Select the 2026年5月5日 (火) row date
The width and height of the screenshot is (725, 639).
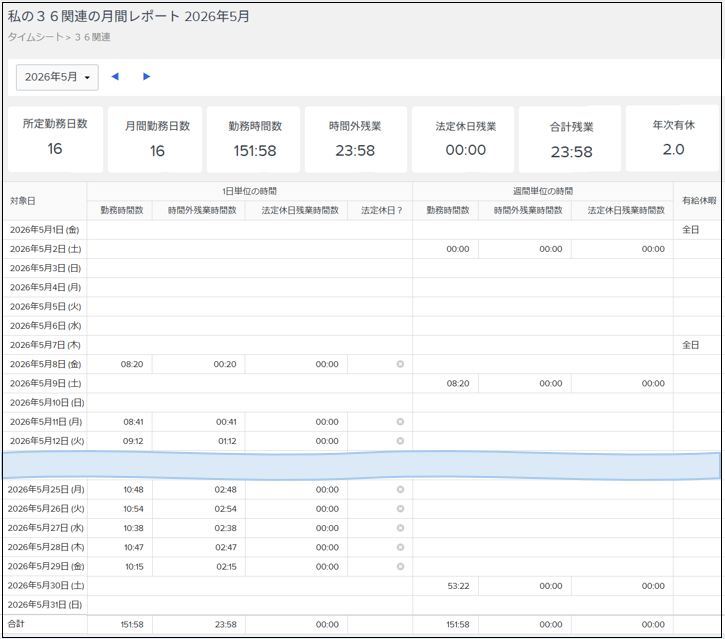tap(45, 307)
